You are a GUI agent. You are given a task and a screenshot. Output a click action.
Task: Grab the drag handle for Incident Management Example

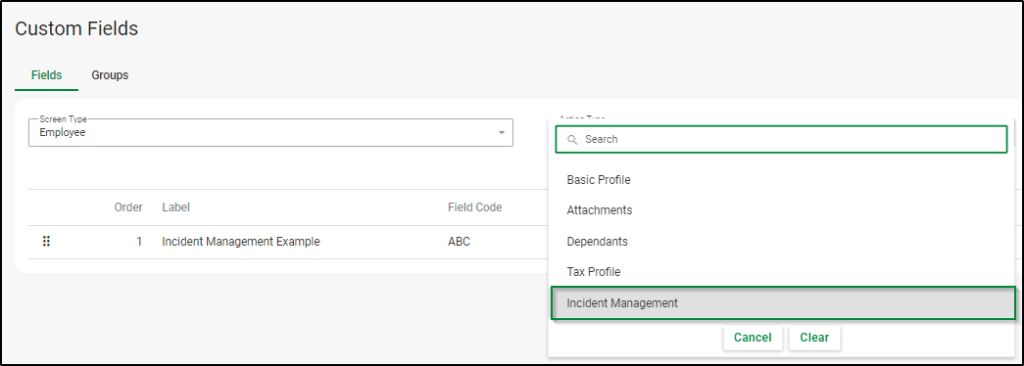pyautogui.click(x=46, y=242)
